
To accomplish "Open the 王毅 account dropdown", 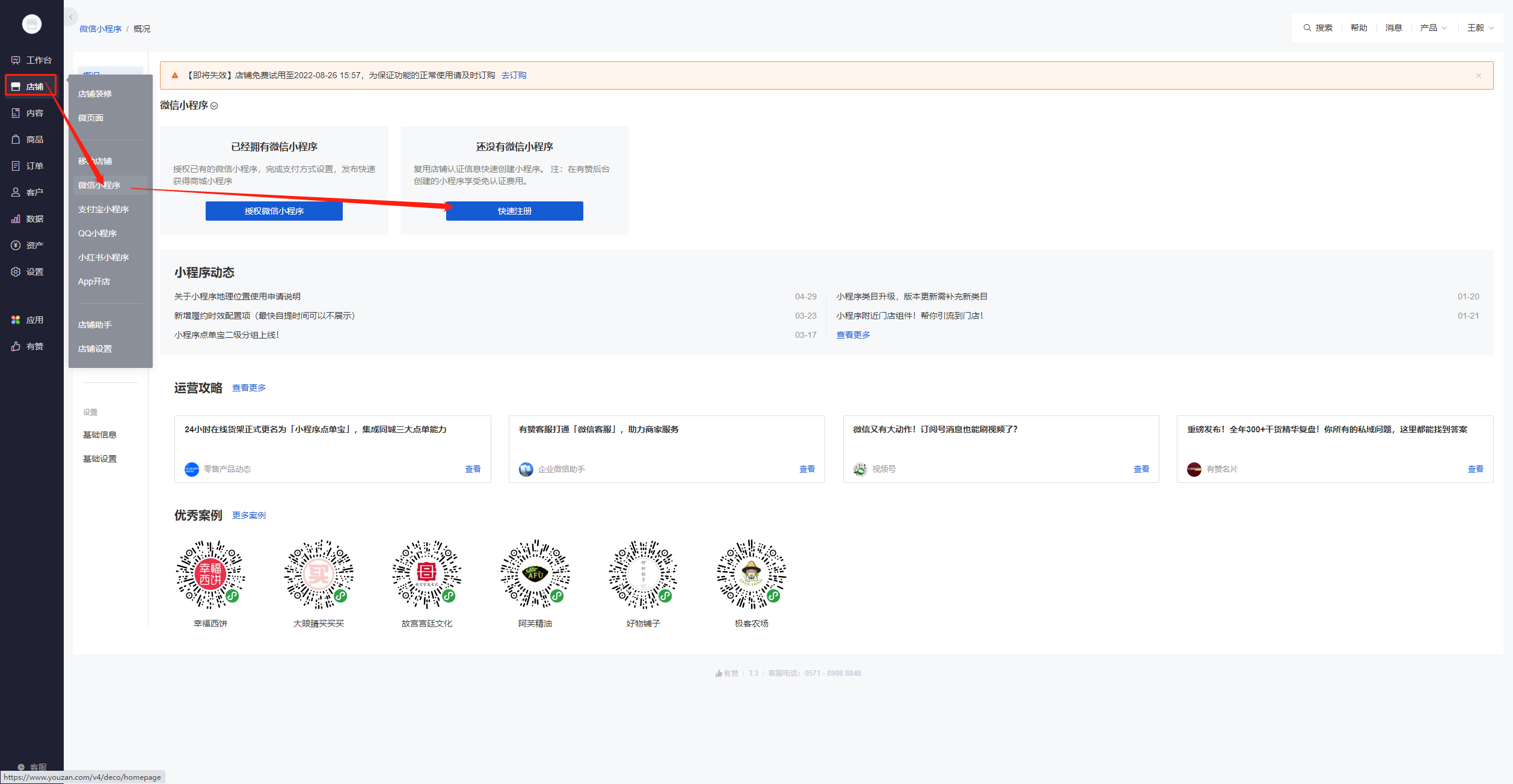I will 1480,28.
